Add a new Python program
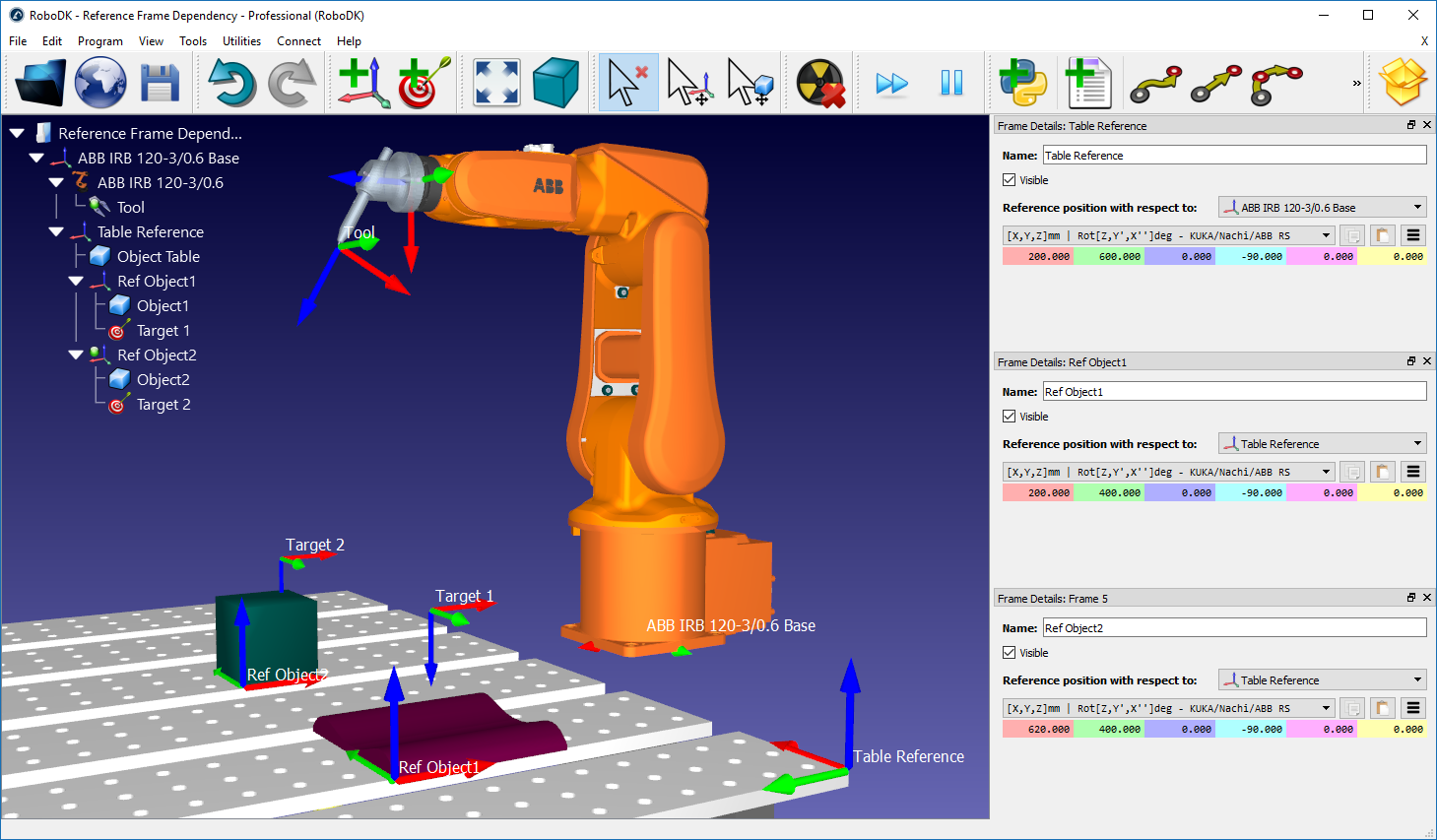 click(x=1019, y=83)
